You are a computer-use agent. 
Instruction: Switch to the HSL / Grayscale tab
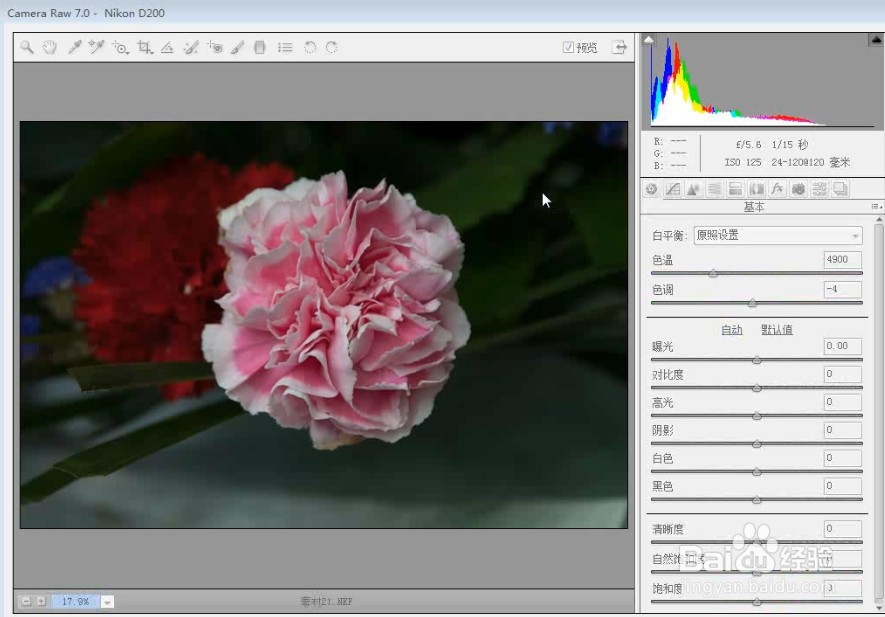[714, 189]
